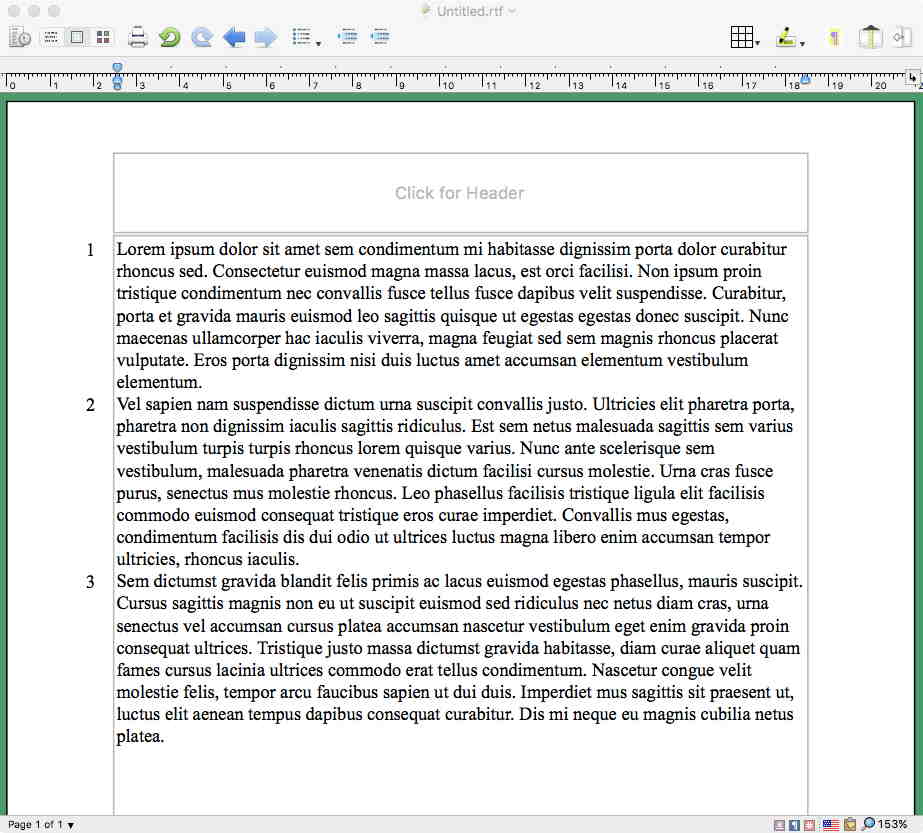923x833 pixels.
Task: Click the Click for Header area
Action: point(460,193)
